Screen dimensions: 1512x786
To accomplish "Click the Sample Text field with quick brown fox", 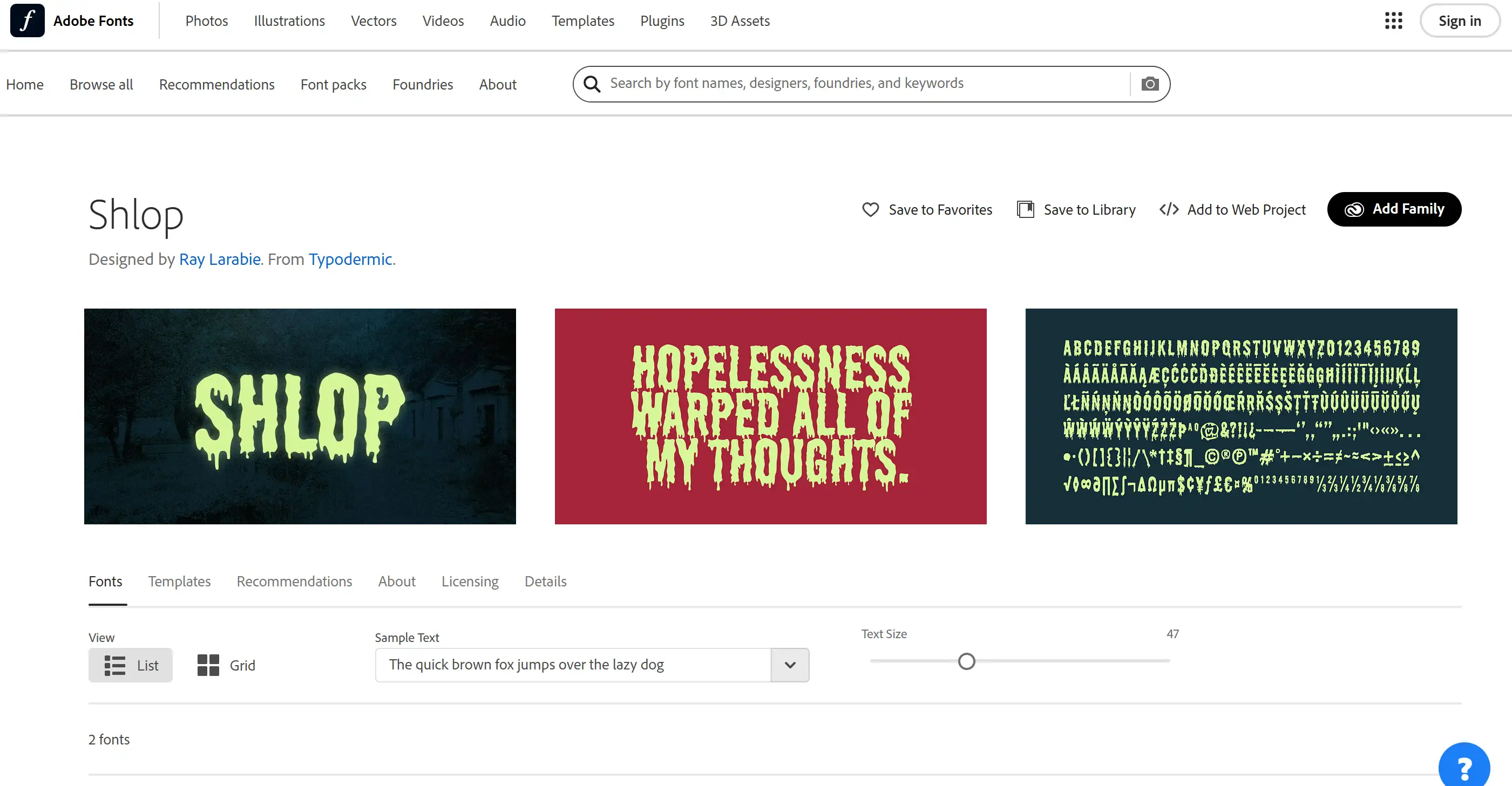I will pyautogui.click(x=573, y=665).
